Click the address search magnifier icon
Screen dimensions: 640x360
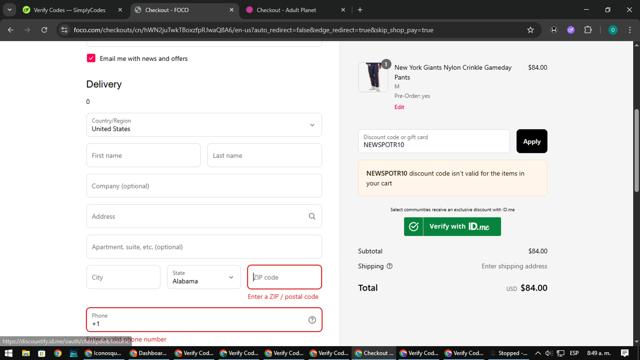coord(312,216)
